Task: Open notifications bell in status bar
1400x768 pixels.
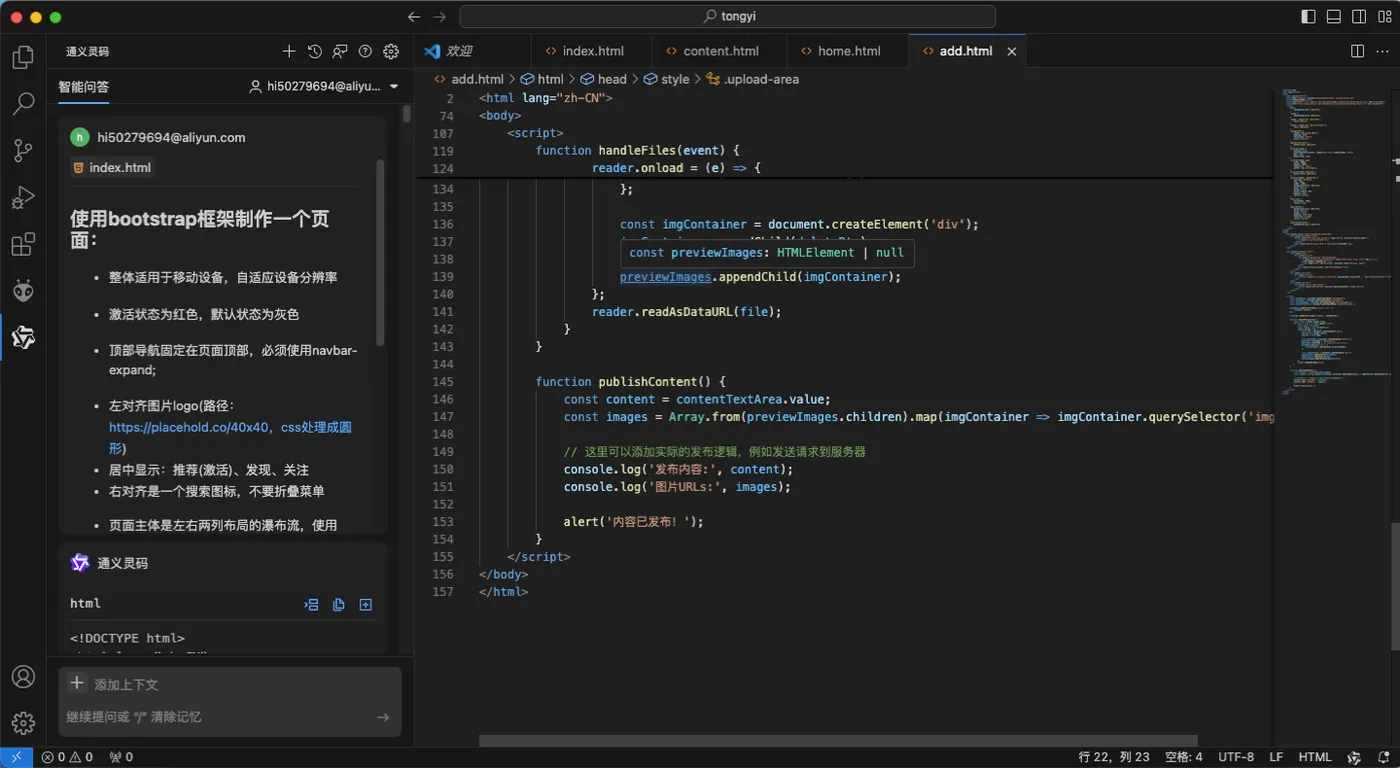Action: (1382, 757)
